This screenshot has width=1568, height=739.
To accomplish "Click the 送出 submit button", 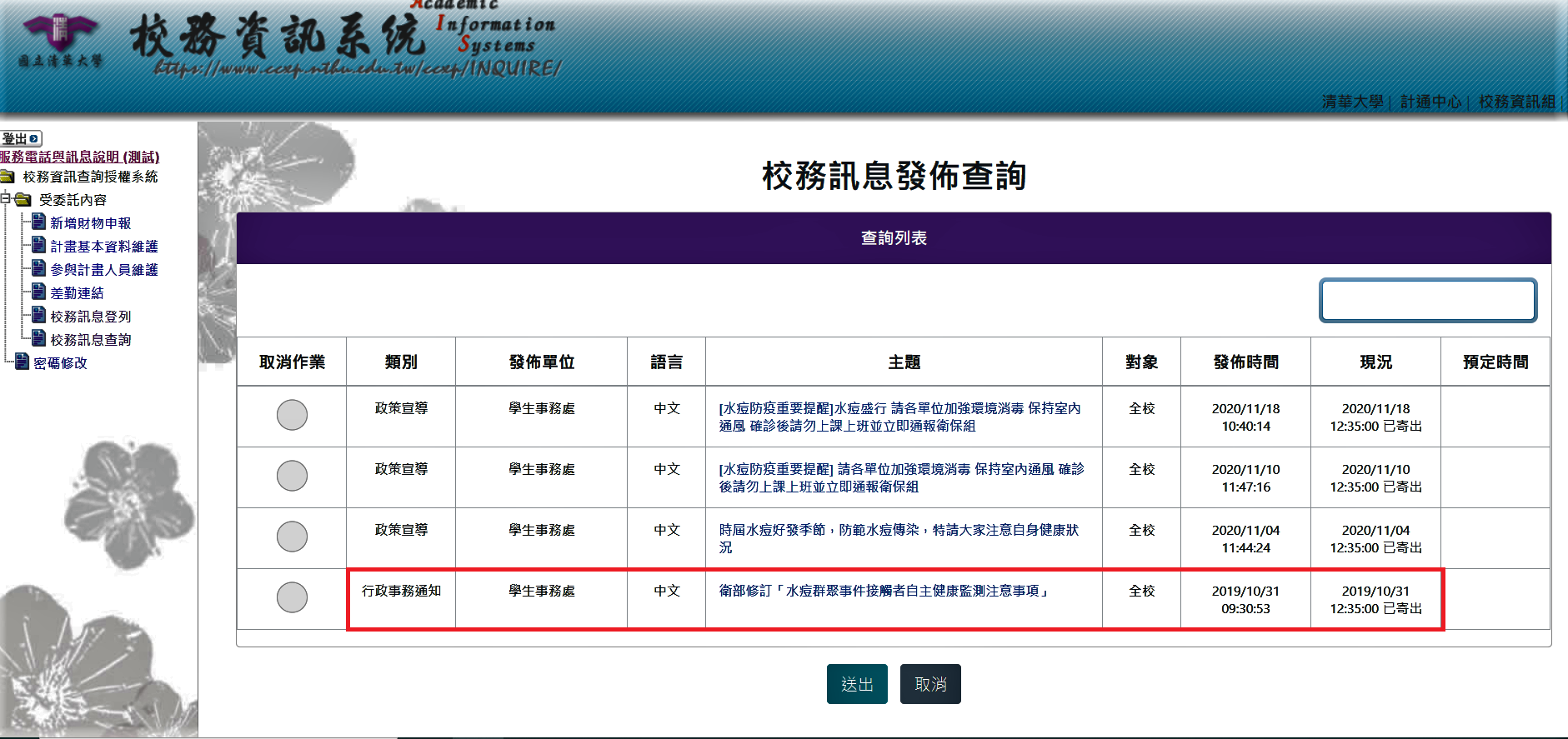I will tap(856, 684).
